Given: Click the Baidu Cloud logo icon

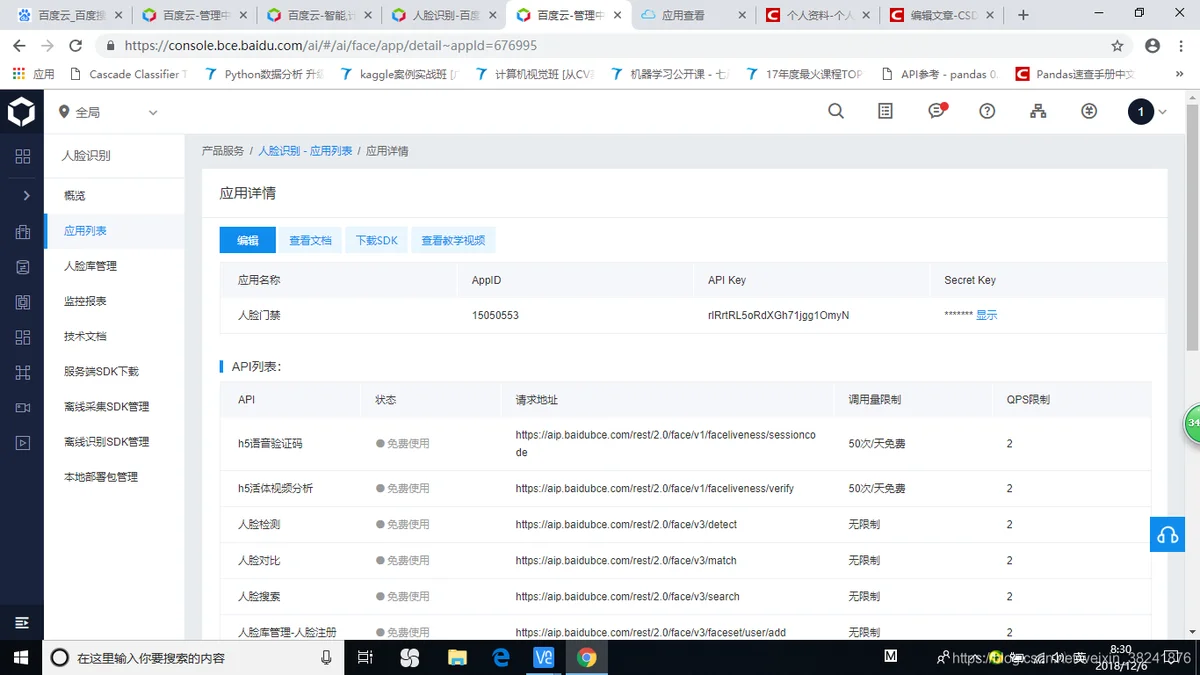Looking at the screenshot, I should coord(21,112).
